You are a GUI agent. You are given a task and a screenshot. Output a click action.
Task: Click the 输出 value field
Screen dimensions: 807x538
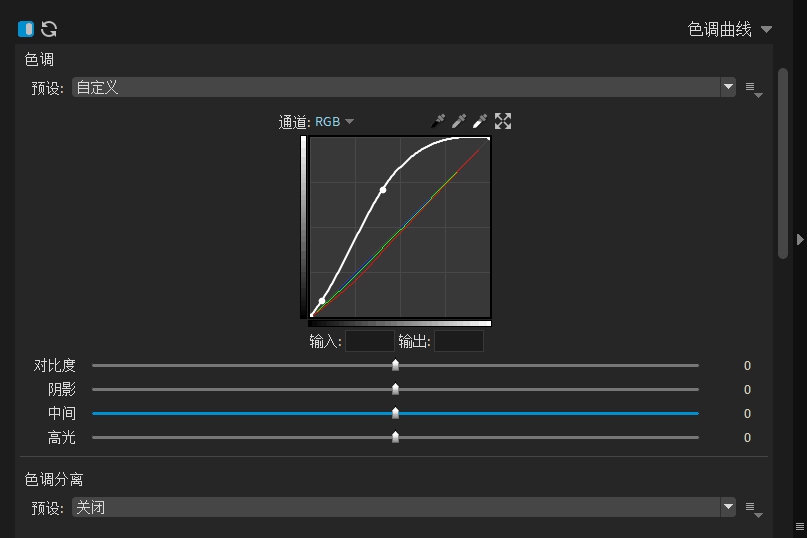(458, 342)
